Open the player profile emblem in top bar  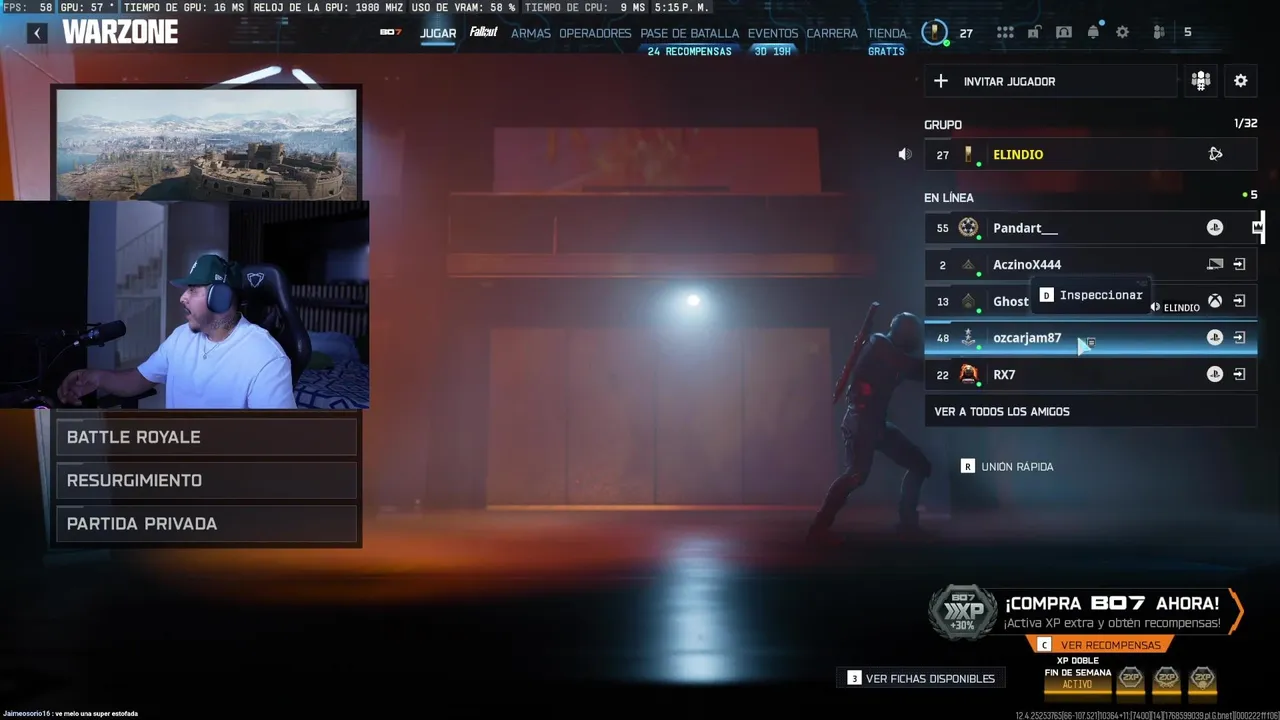click(934, 32)
